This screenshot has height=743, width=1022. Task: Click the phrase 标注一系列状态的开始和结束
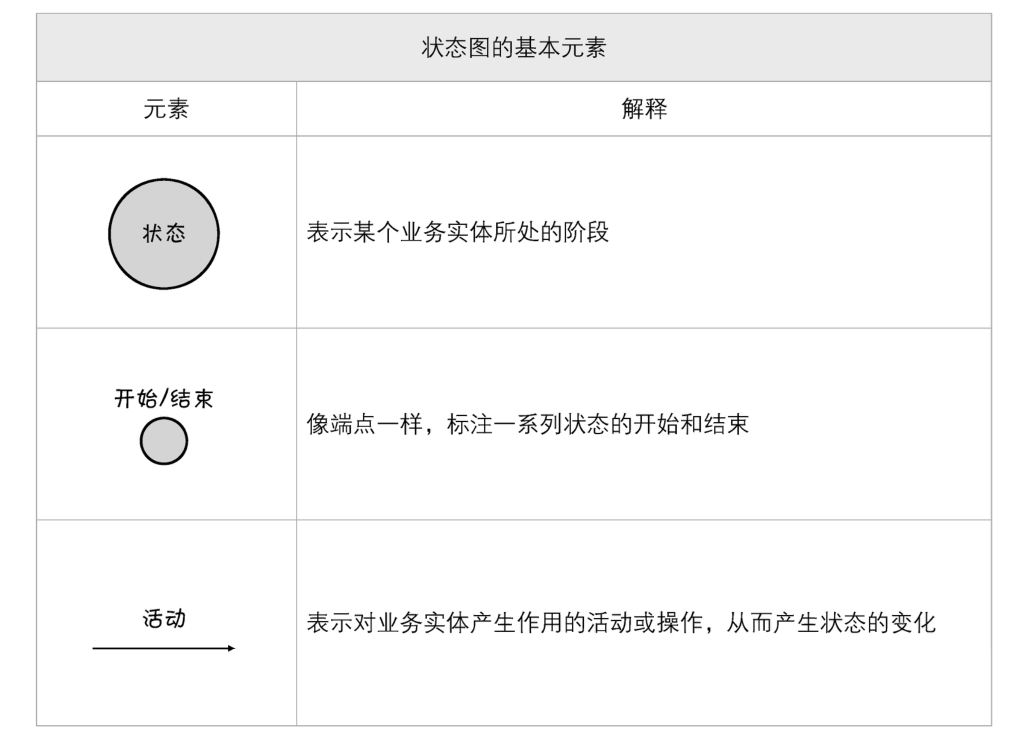pos(598,424)
